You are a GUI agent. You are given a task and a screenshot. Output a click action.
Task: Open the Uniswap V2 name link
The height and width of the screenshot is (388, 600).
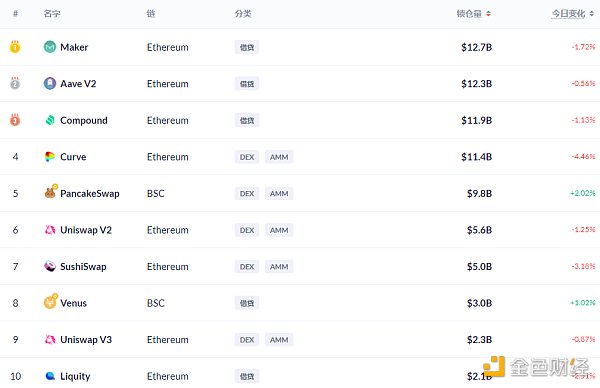point(86,230)
